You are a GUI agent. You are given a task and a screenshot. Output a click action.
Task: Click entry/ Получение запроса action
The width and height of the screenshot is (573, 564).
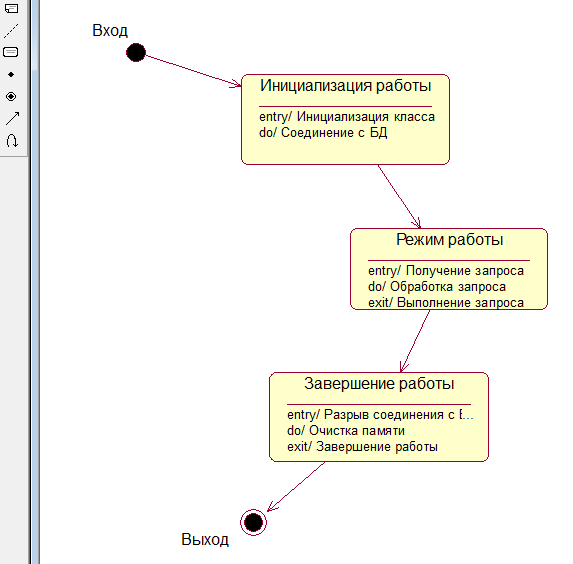(446, 270)
